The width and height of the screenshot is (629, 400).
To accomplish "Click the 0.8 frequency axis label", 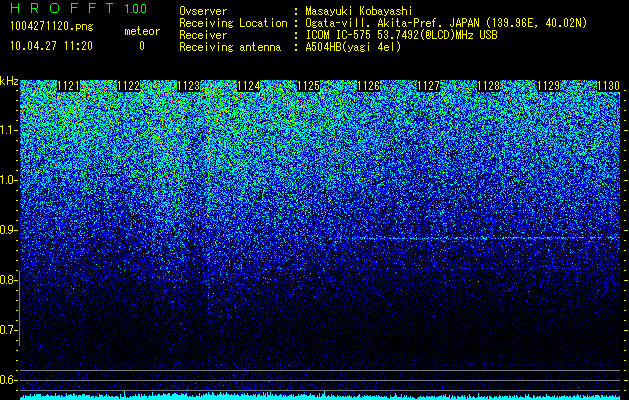I will coord(9,280).
